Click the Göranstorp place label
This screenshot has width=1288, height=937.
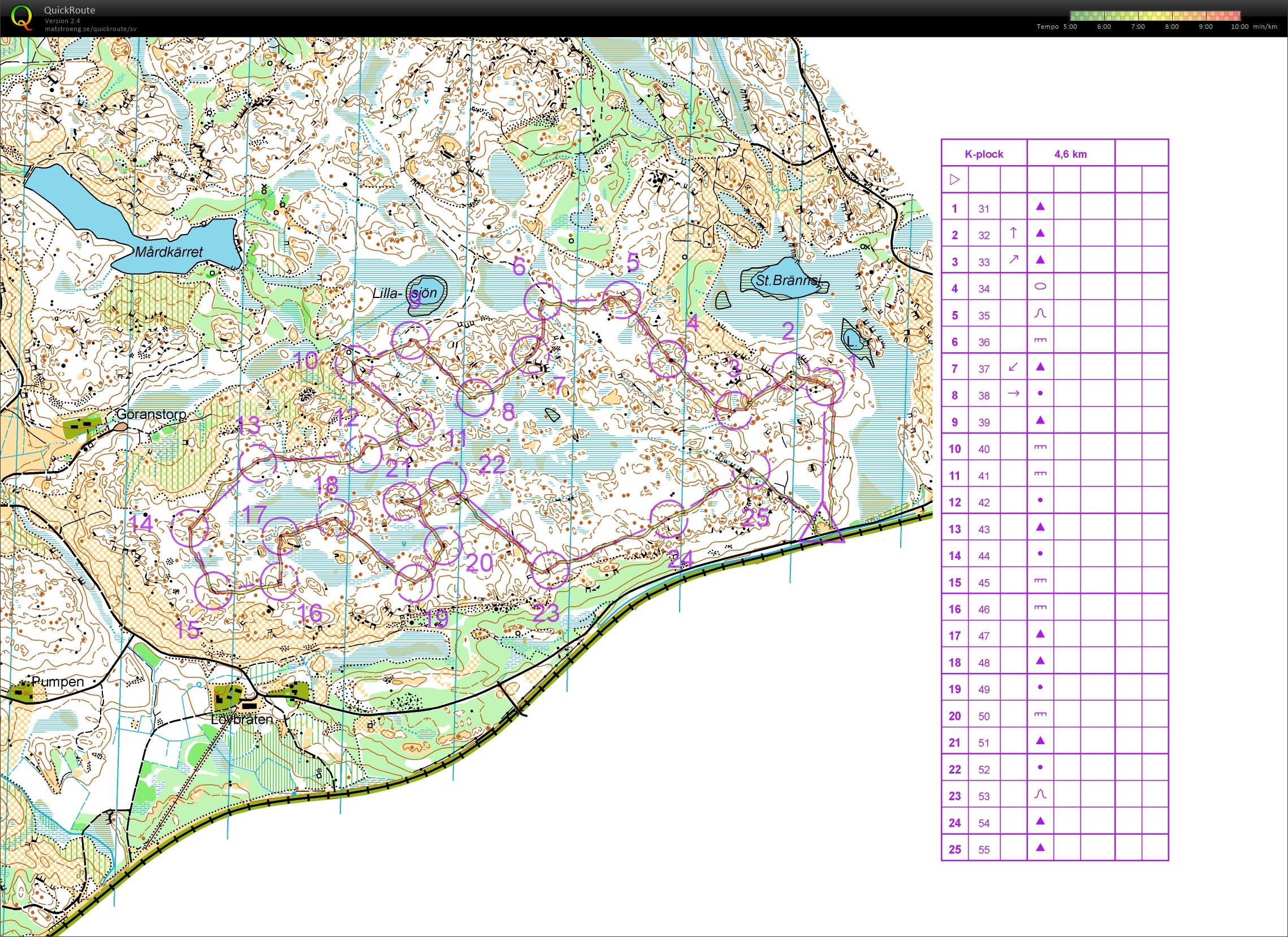(152, 414)
